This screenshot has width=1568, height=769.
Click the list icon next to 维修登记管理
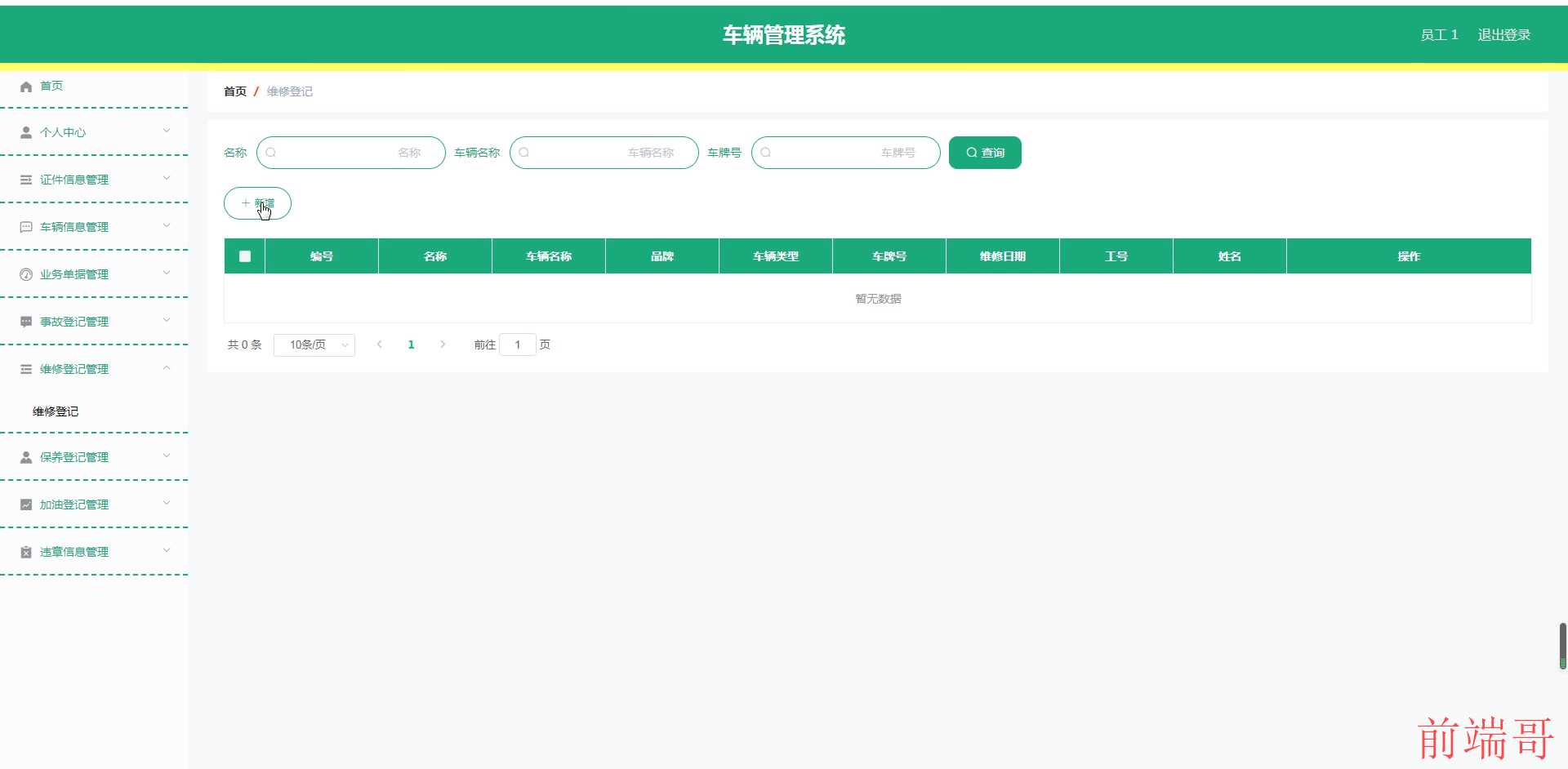[x=26, y=369]
